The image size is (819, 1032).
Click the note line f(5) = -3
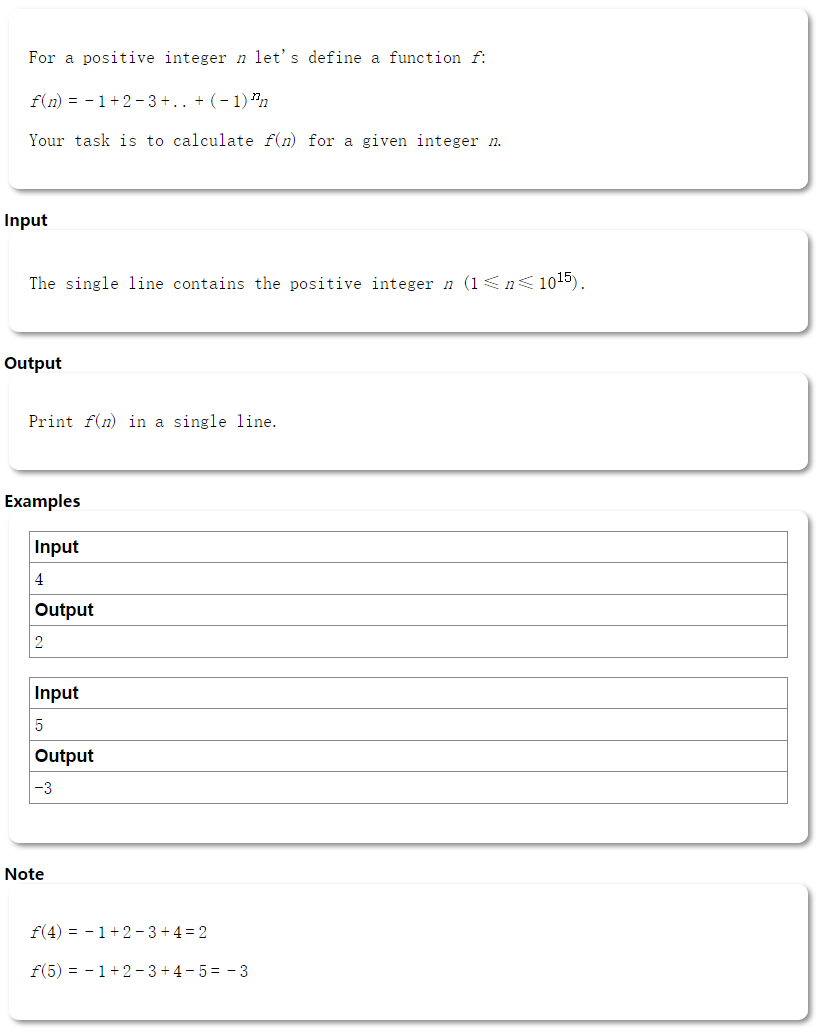(139, 971)
